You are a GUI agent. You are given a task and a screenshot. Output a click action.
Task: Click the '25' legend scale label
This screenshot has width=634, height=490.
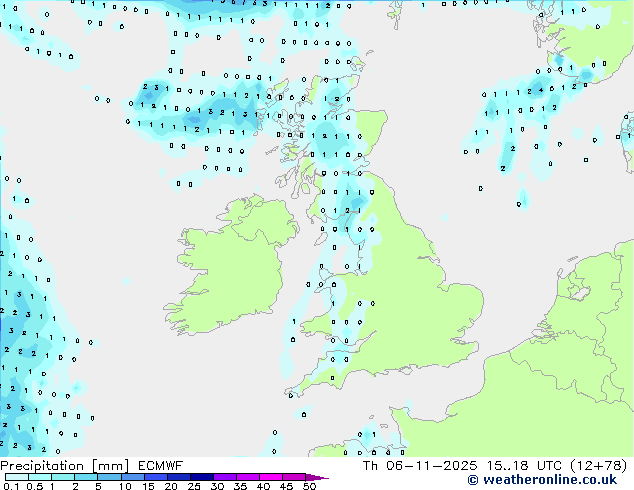(194, 486)
